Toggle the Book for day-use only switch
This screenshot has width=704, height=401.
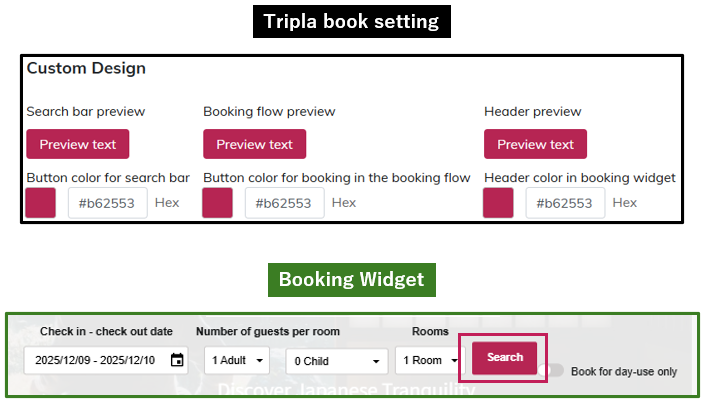[552, 371]
